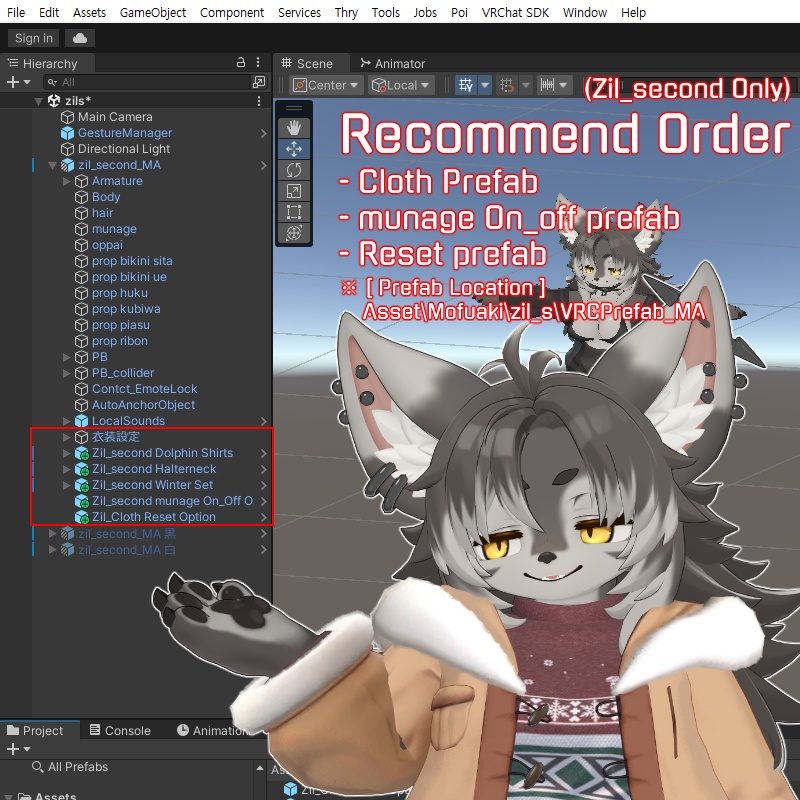
Task: Click the Hierarchy search field
Action: (147, 82)
